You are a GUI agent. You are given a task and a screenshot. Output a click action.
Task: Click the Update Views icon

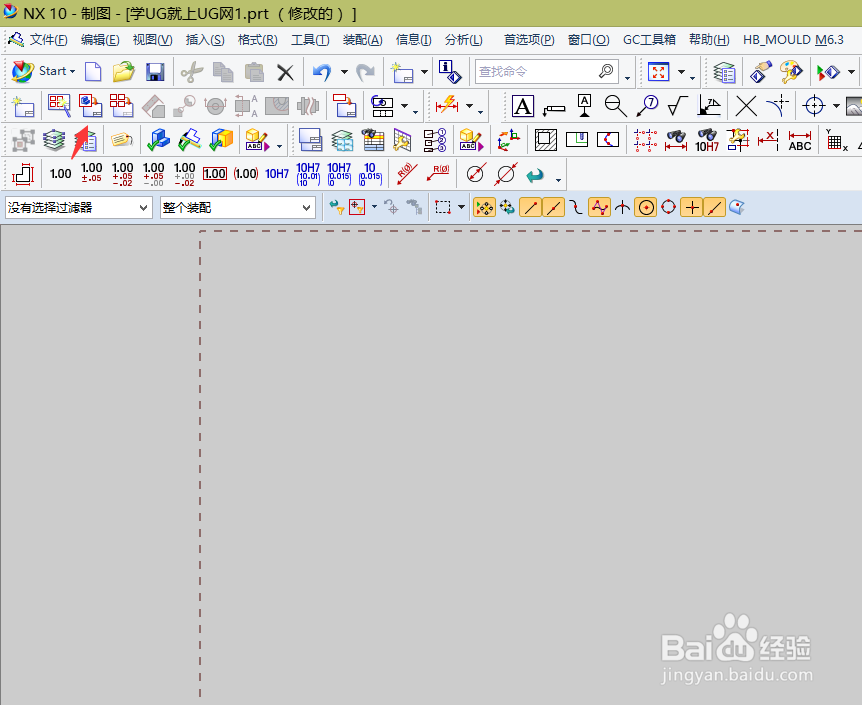tap(345, 105)
